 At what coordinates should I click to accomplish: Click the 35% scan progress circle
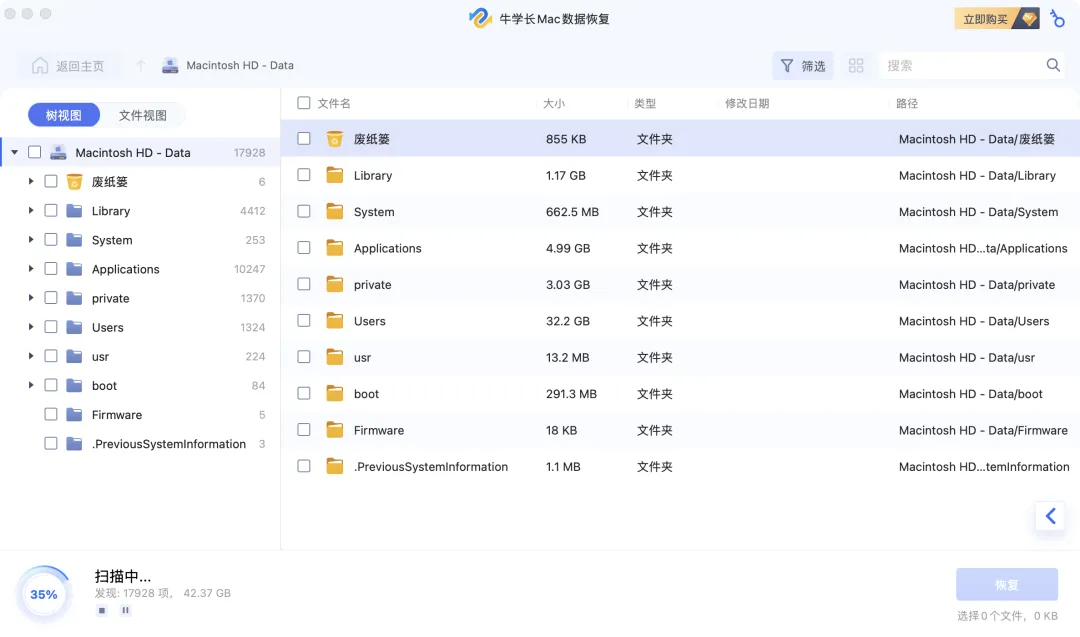[44, 594]
